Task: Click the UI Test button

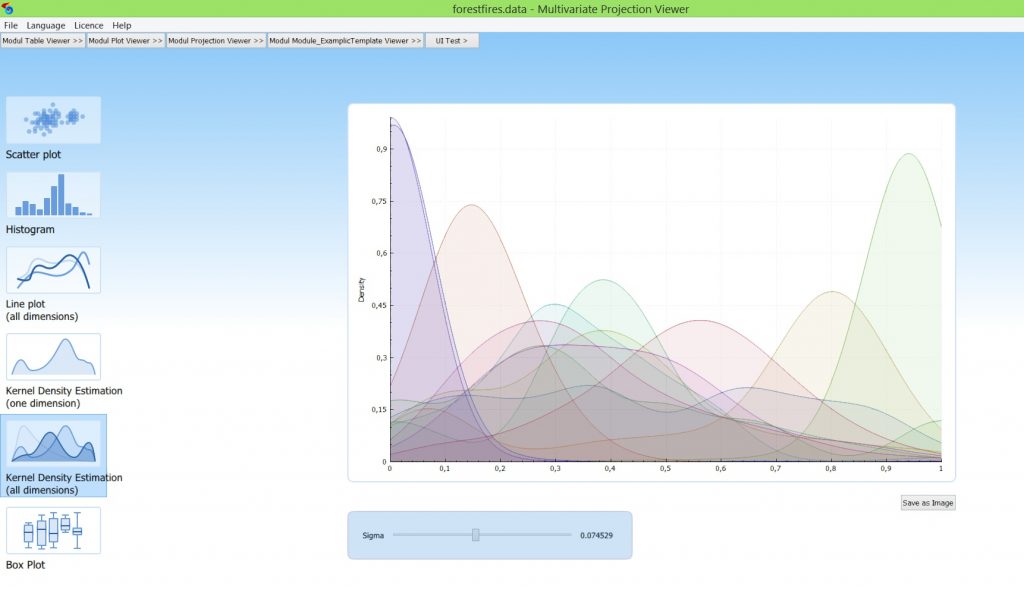Action: [452, 41]
